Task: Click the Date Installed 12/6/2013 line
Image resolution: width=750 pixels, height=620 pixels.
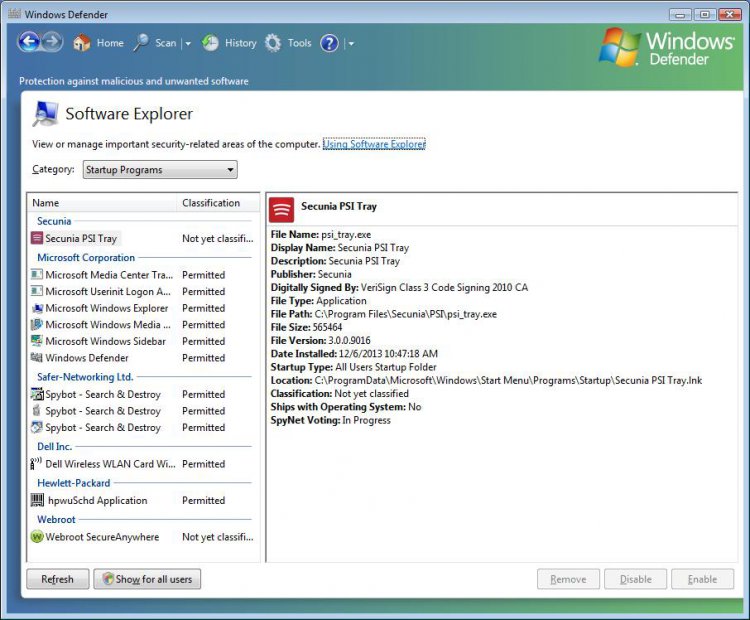Action: [x=354, y=354]
